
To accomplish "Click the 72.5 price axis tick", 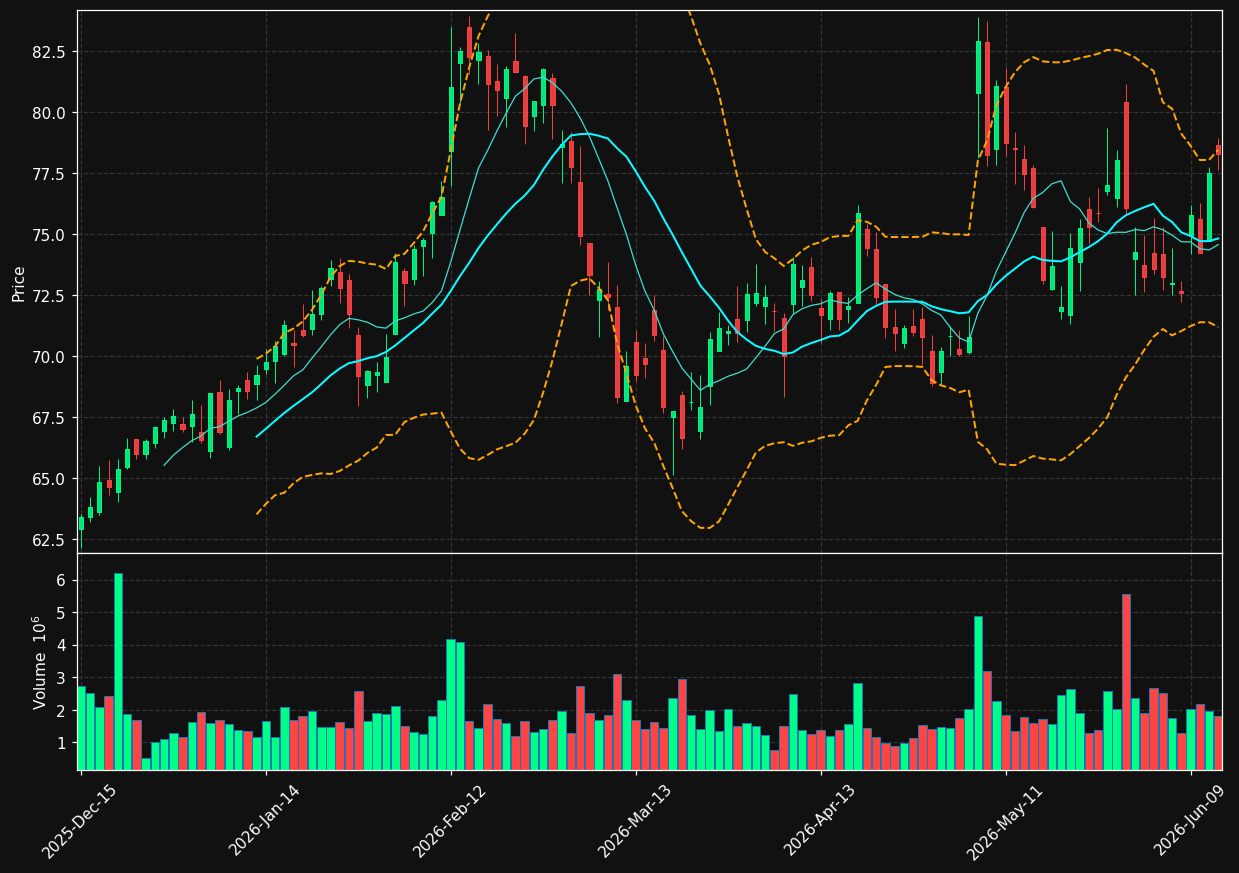I will click(50, 296).
